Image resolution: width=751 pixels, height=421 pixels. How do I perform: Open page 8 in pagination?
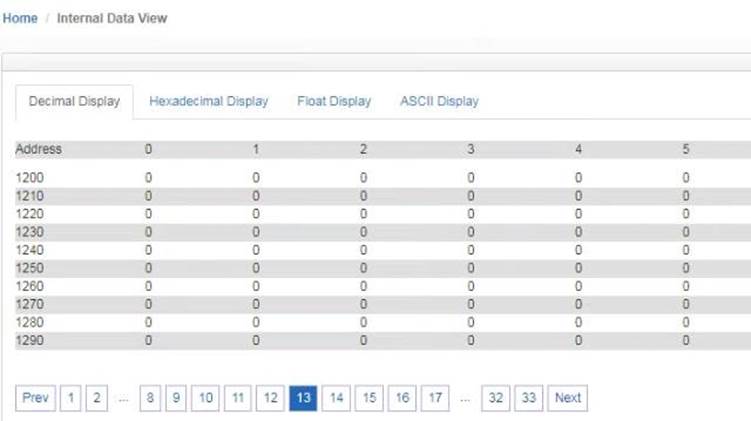pos(150,398)
